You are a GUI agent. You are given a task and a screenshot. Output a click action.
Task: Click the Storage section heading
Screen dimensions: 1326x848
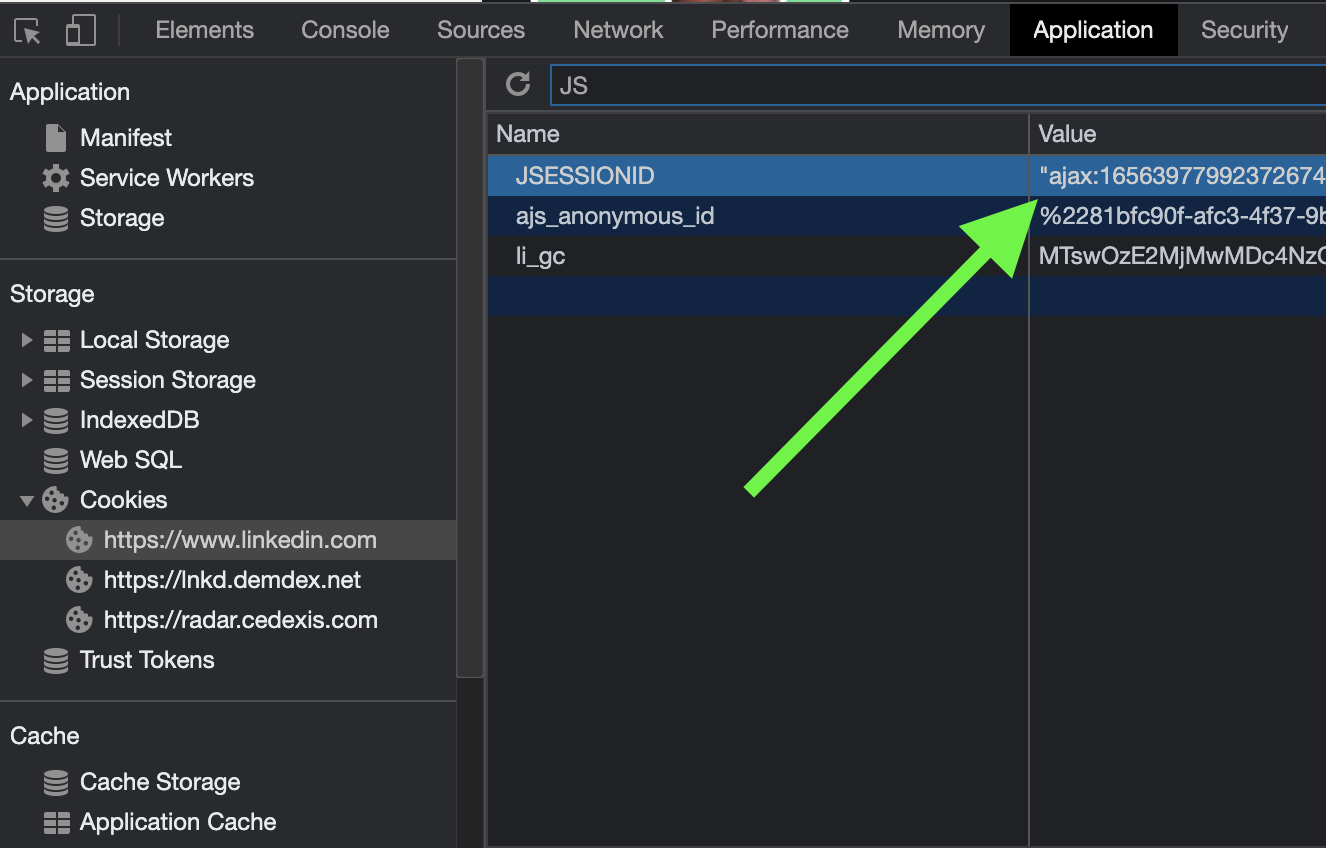click(52, 294)
